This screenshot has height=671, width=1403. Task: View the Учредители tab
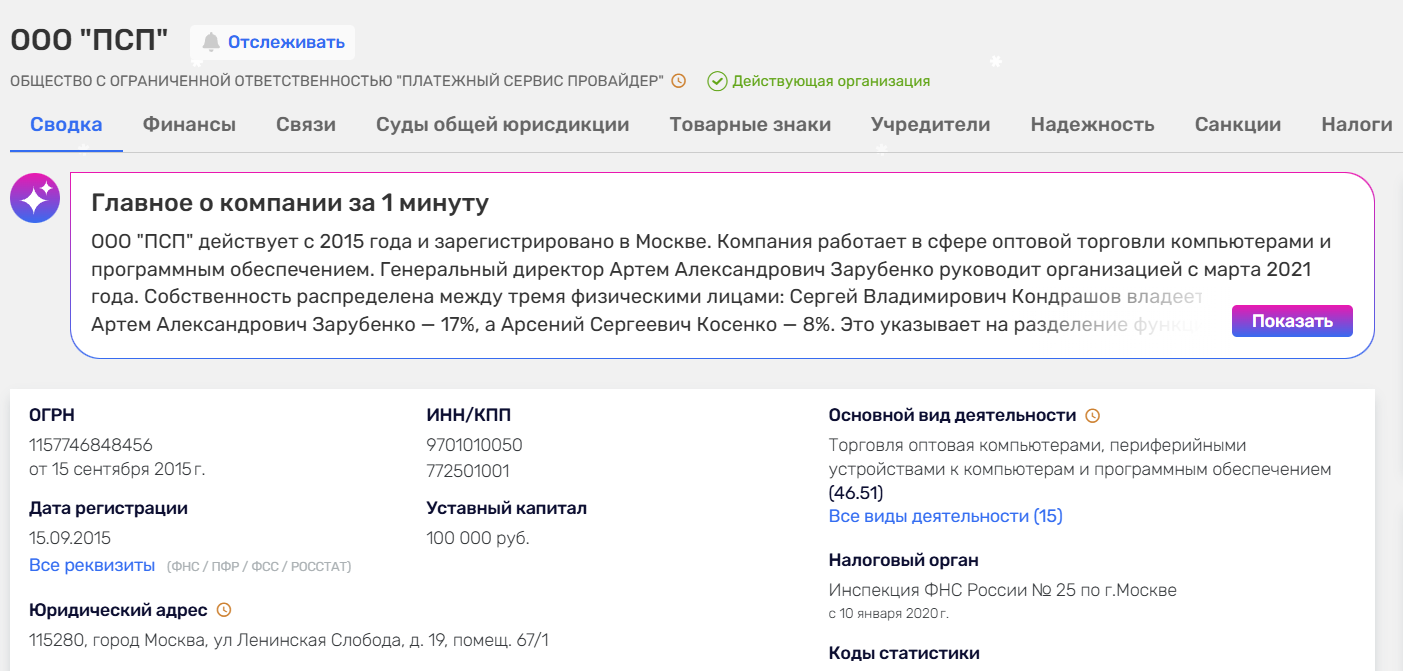pos(930,125)
